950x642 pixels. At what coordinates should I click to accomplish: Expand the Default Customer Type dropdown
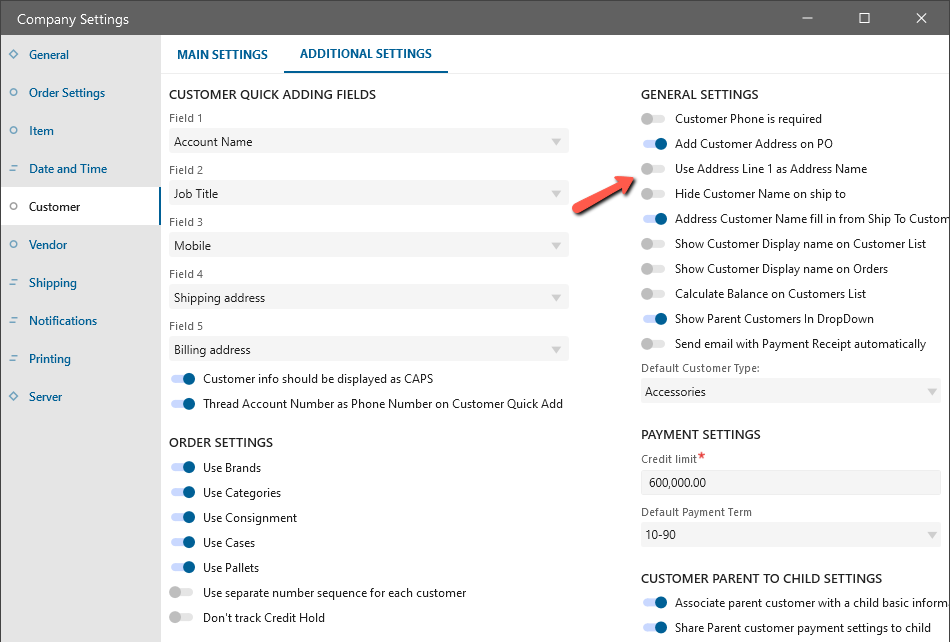(790, 392)
